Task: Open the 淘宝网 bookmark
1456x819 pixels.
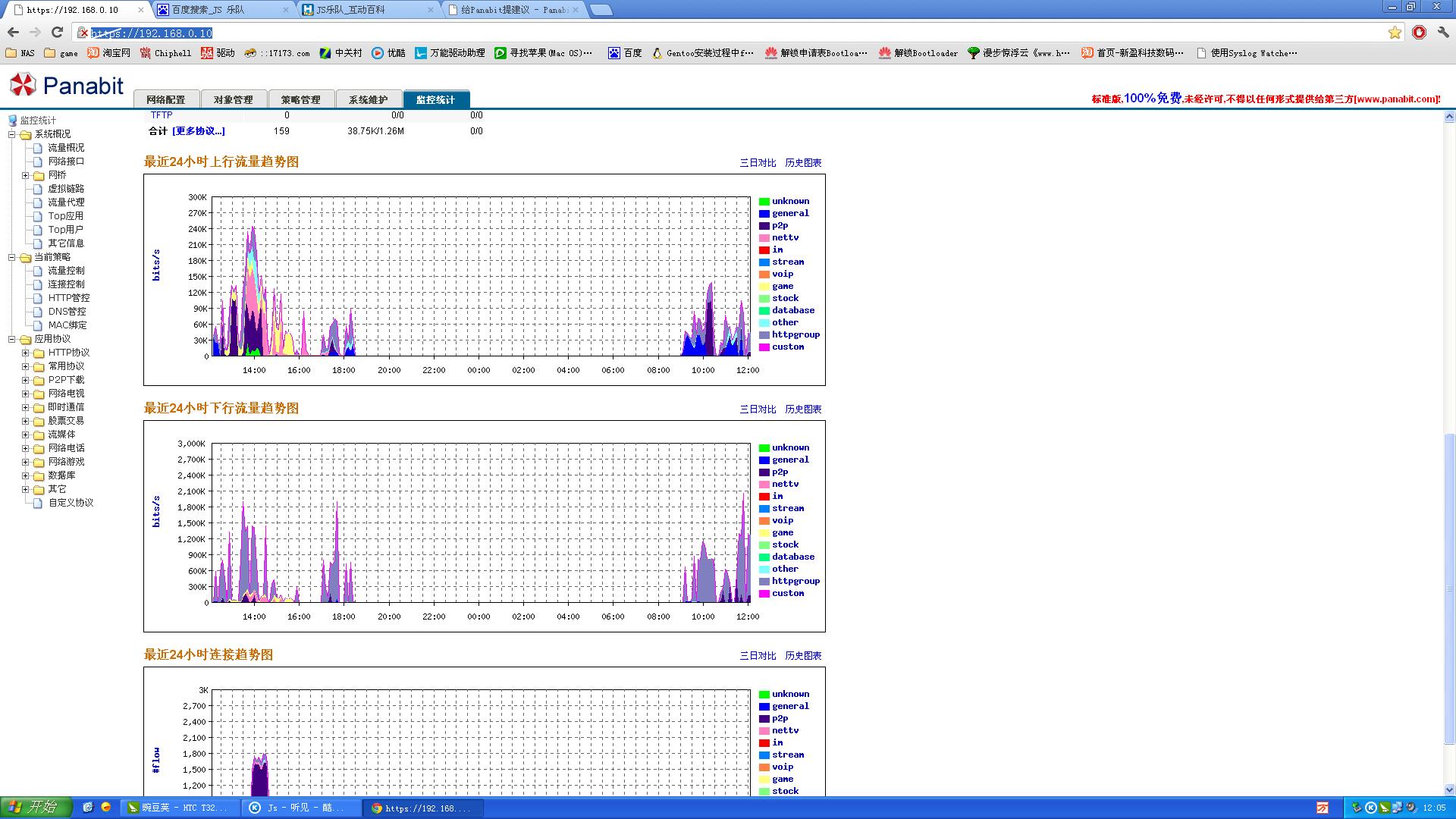Action: [x=109, y=53]
